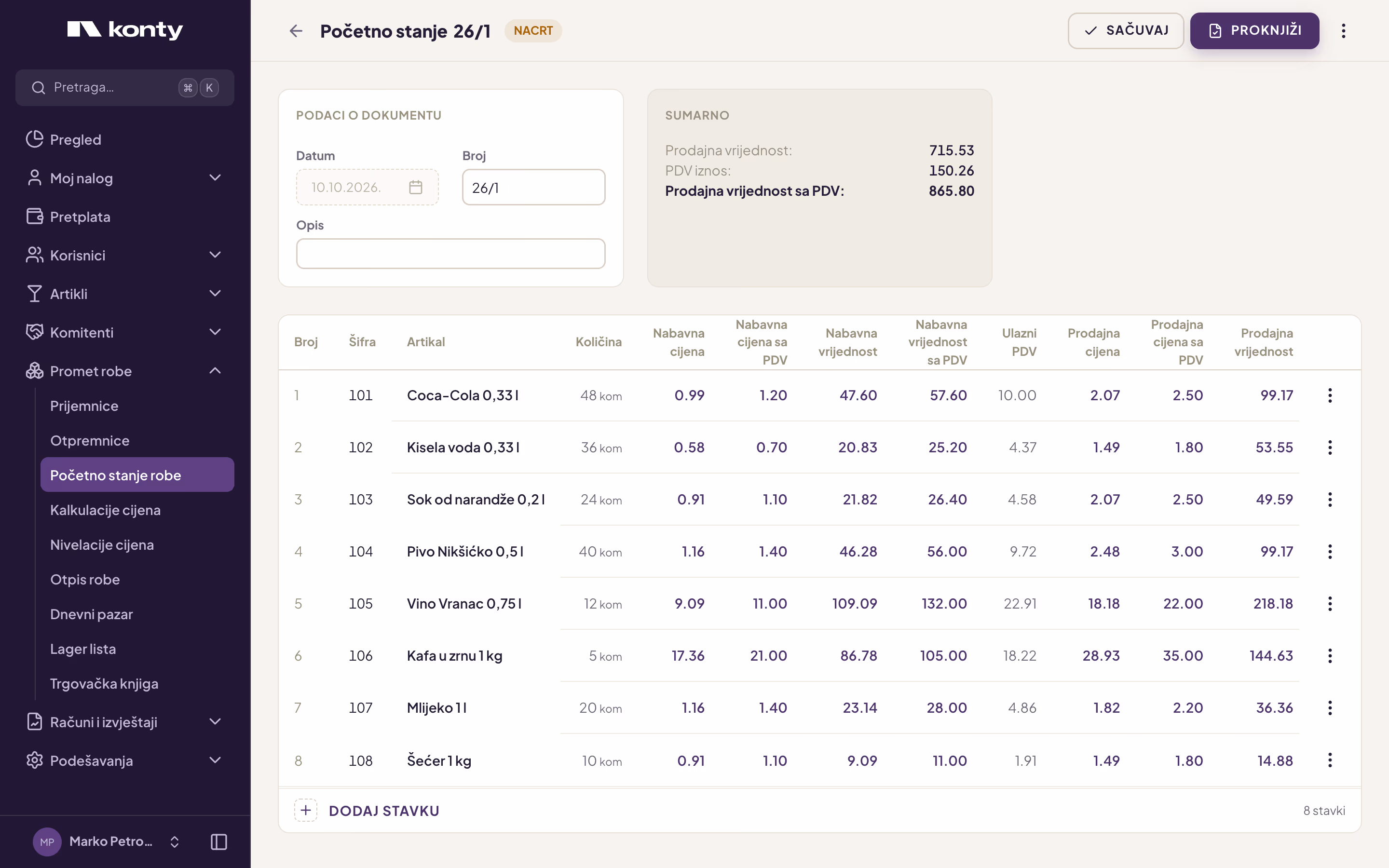The width and height of the screenshot is (1389, 868).
Task: Open row menu for Mlijeko 1 l
Action: pyautogui.click(x=1329, y=708)
